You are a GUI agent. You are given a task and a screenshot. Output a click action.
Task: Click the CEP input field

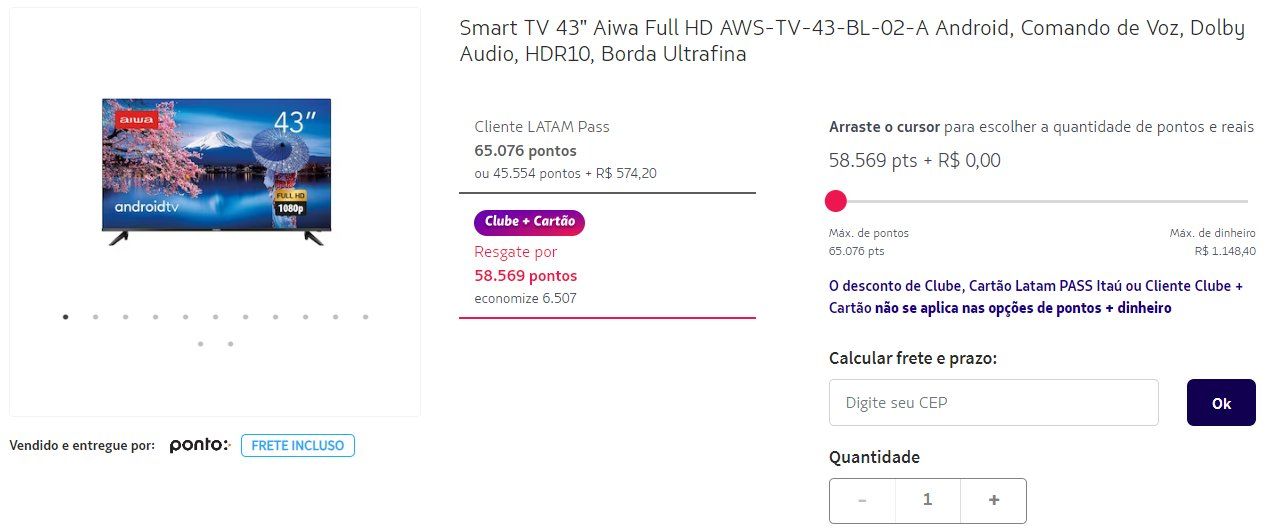tap(994, 403)
